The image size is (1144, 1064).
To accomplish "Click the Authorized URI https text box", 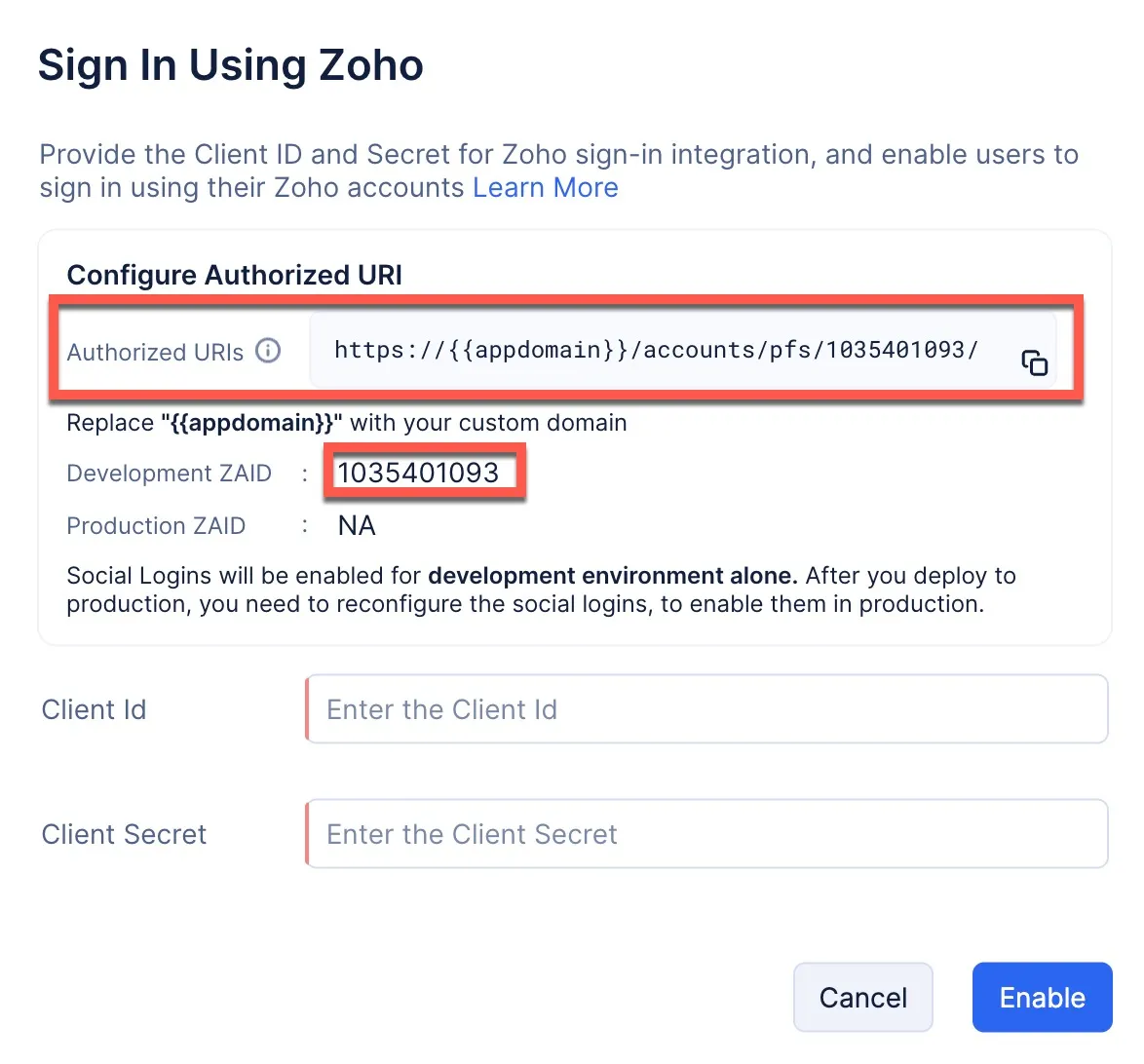I will 655,351.
